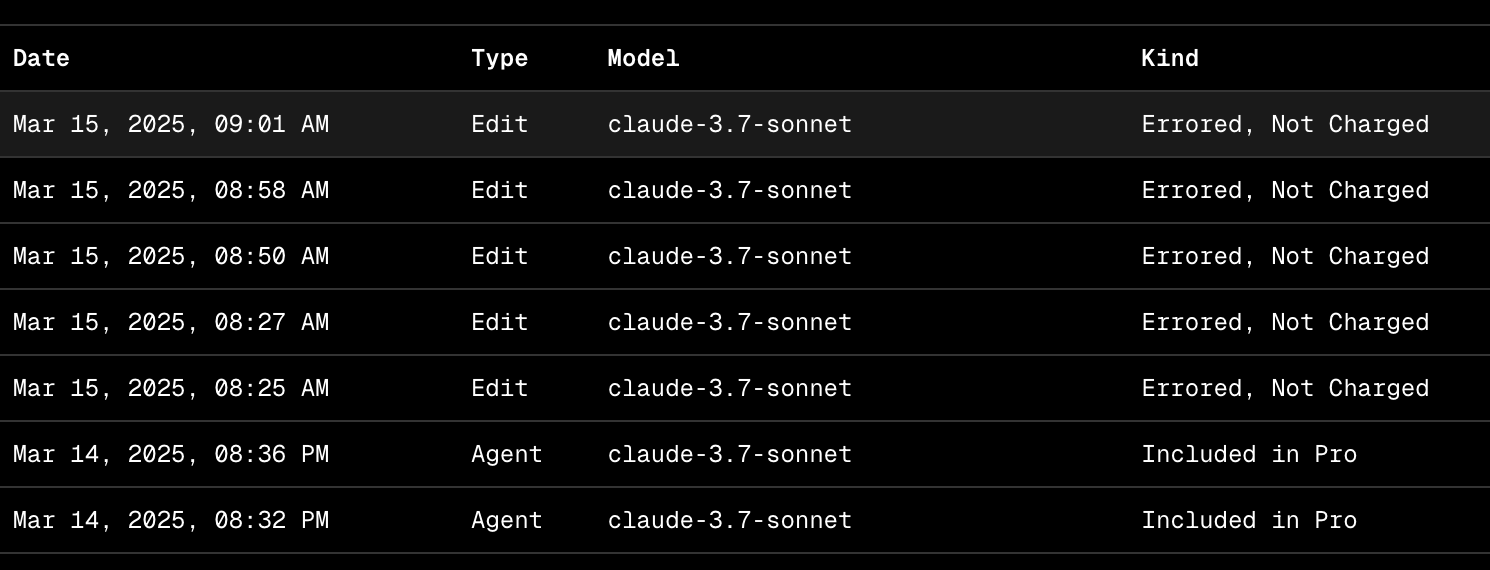The image size is (1490, 570).
Task: Select the Mar 14, 08:32 PM row date
Action: coord(171,520)
